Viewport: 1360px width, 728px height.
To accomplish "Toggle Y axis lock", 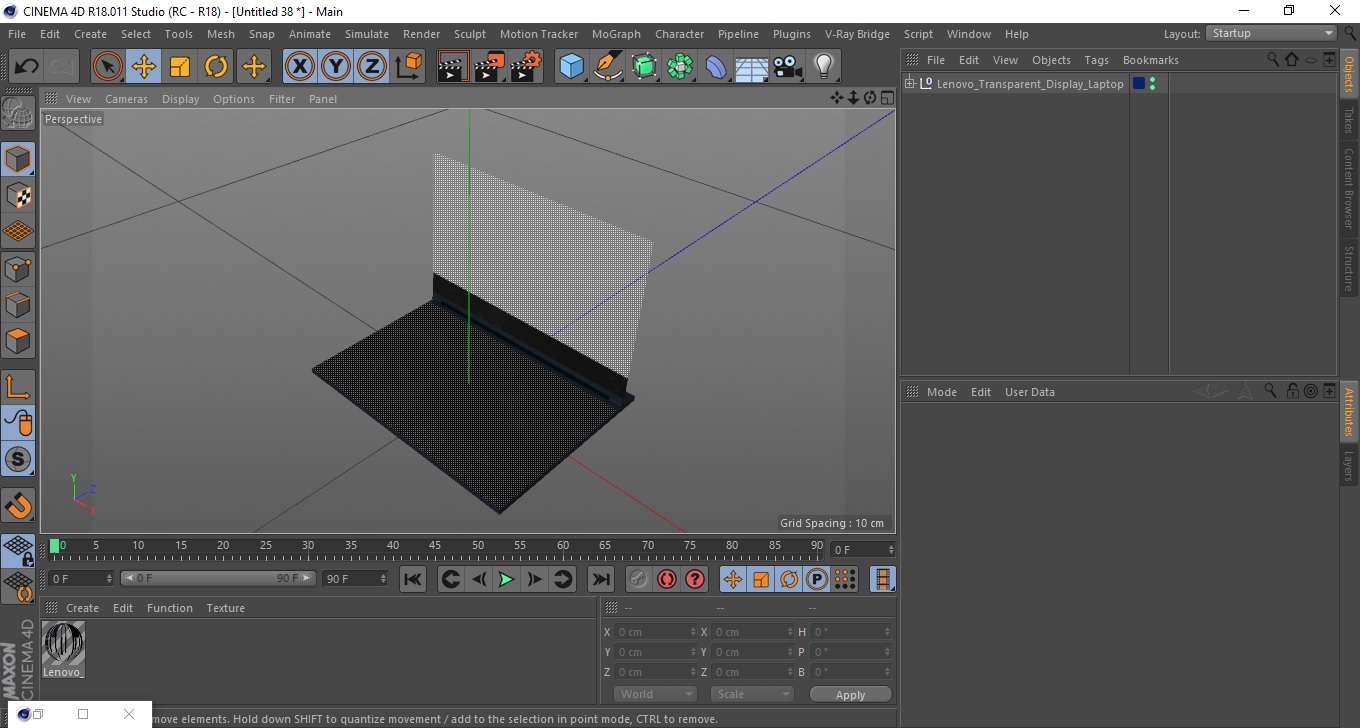I will (x=336, y=67).
